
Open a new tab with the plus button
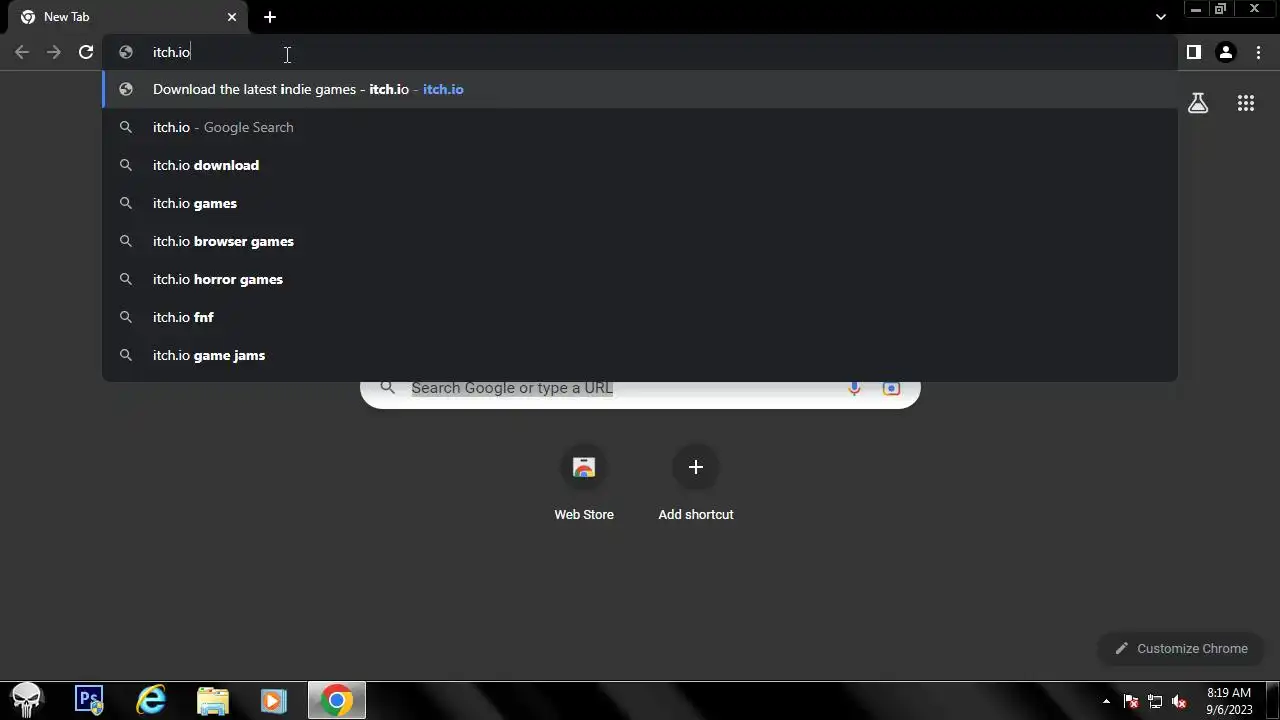(x=270, y=17)
